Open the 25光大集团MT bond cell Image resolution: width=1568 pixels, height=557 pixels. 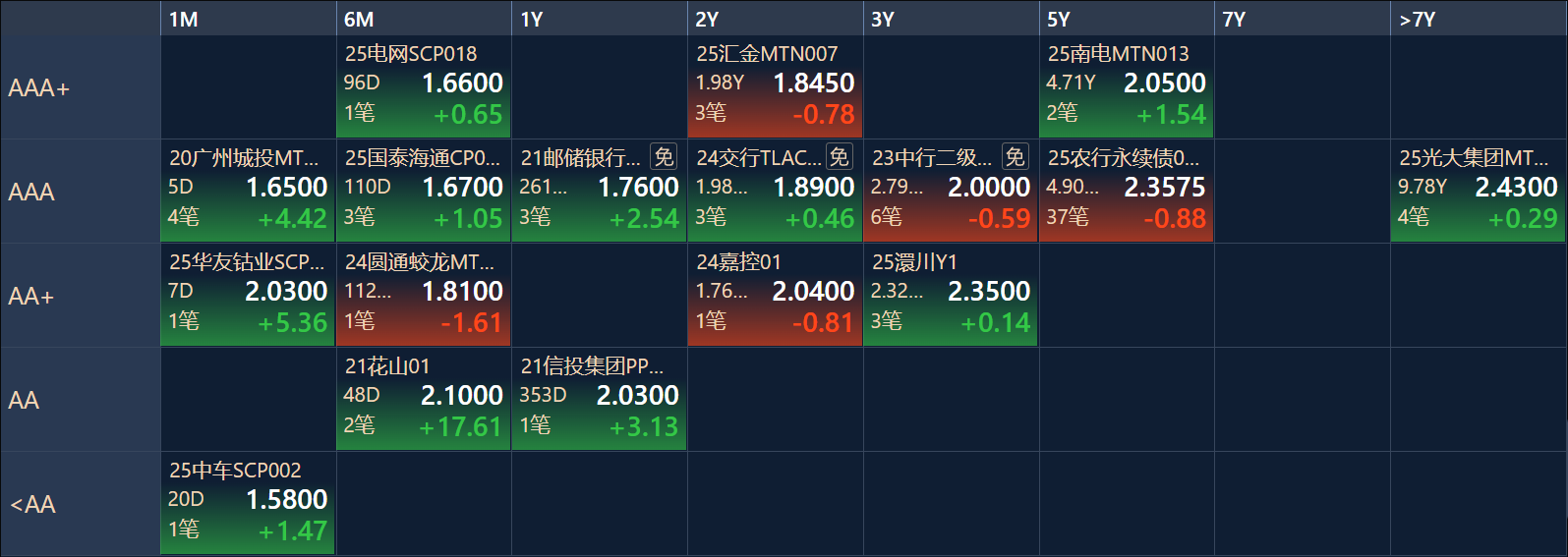pyautogui.click(x=1479, y=192)
